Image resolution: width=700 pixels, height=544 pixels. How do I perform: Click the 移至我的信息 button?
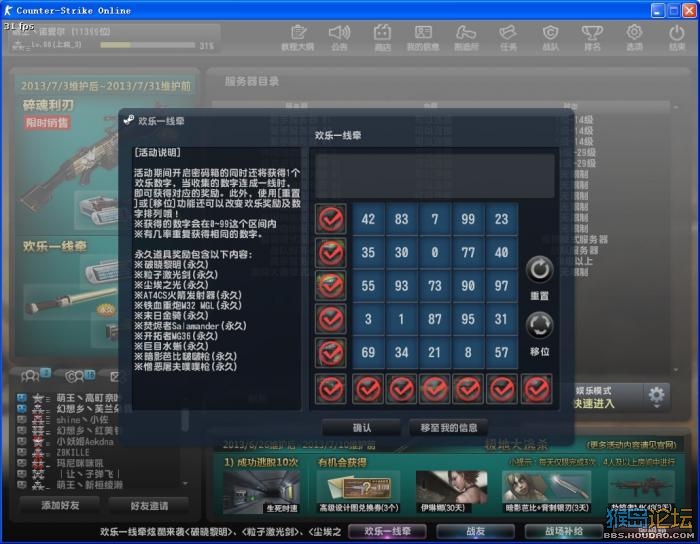pyautogui.click(x=449, y=428)
